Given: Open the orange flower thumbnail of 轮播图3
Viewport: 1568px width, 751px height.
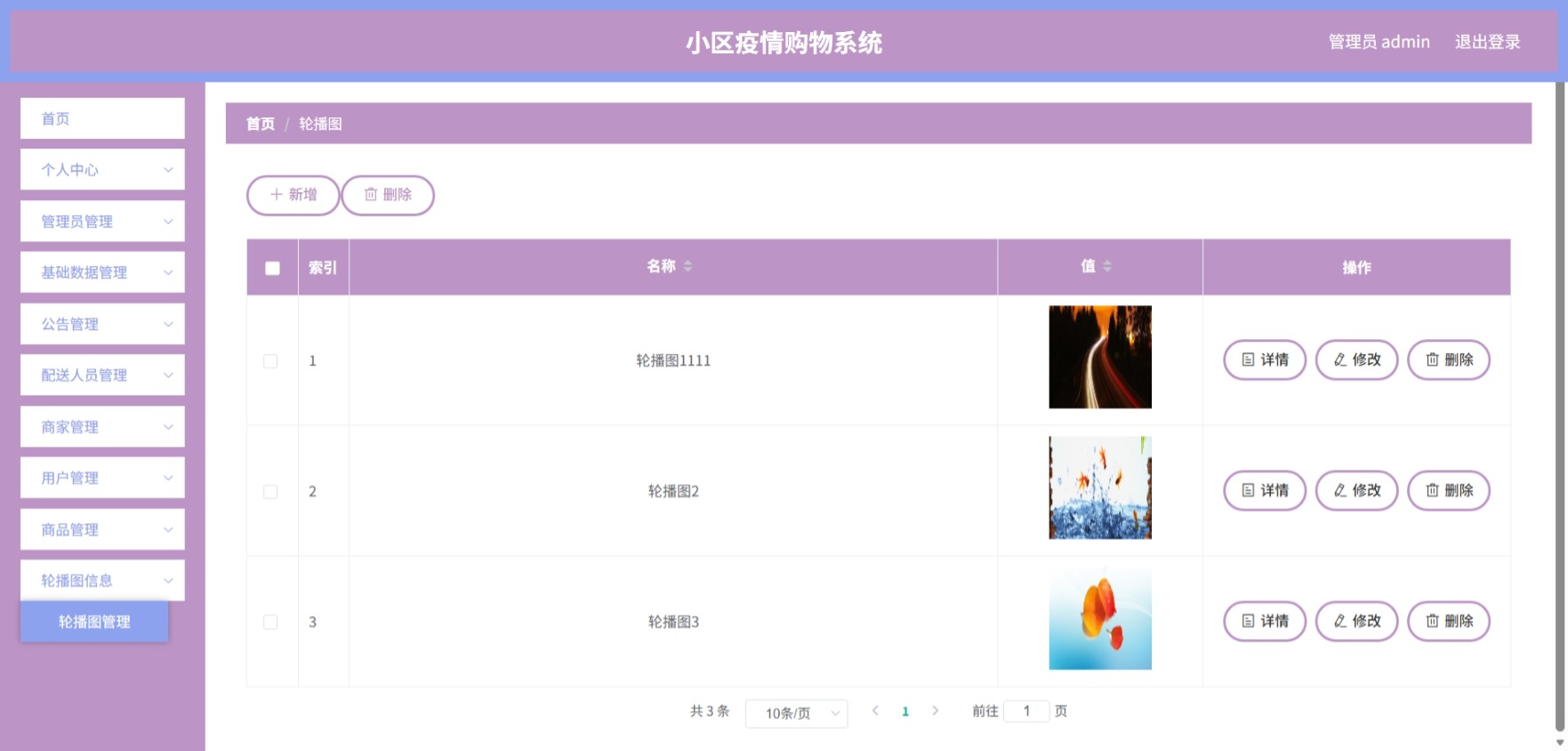Looking at the screenshot, I should [x=1100, y=618].
